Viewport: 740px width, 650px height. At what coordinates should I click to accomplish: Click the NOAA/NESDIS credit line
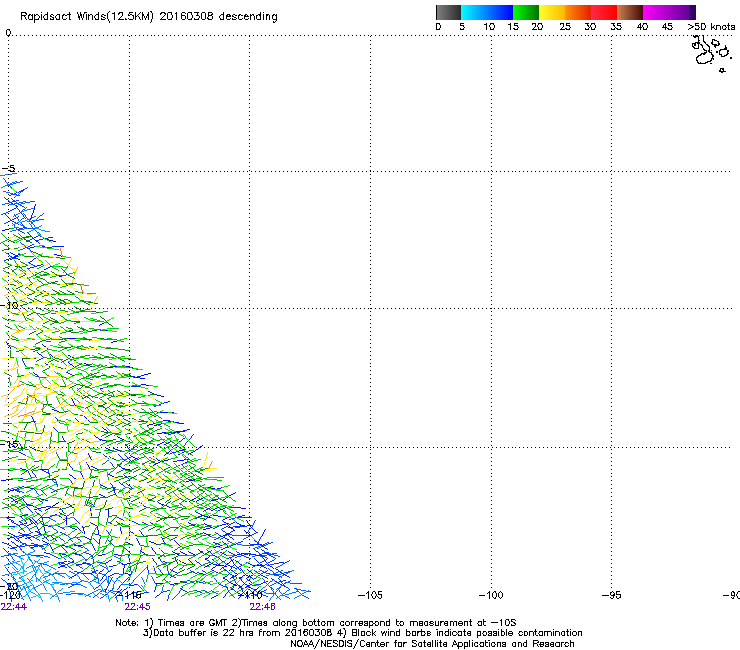432,644
